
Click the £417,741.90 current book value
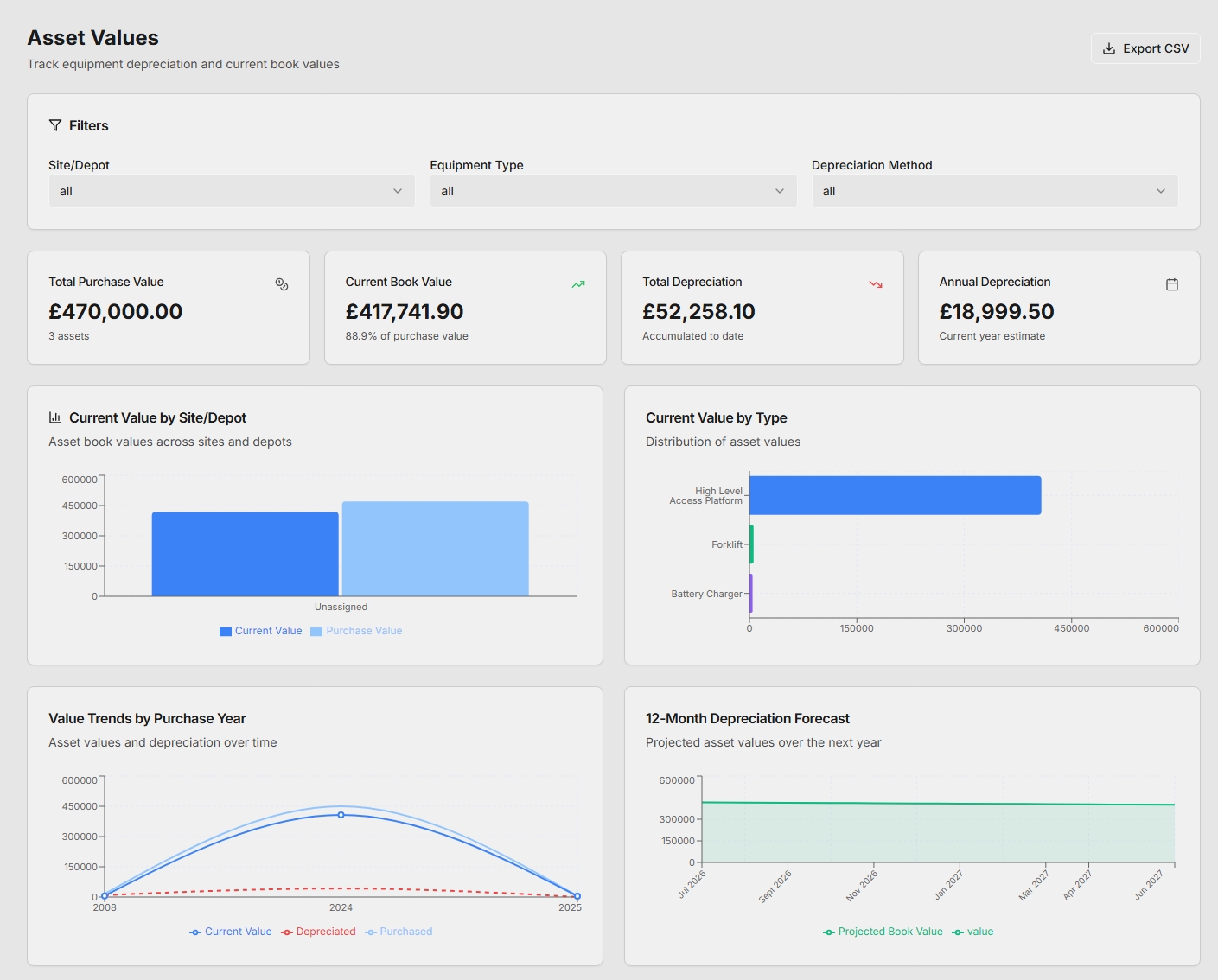(x=405, y=311)
